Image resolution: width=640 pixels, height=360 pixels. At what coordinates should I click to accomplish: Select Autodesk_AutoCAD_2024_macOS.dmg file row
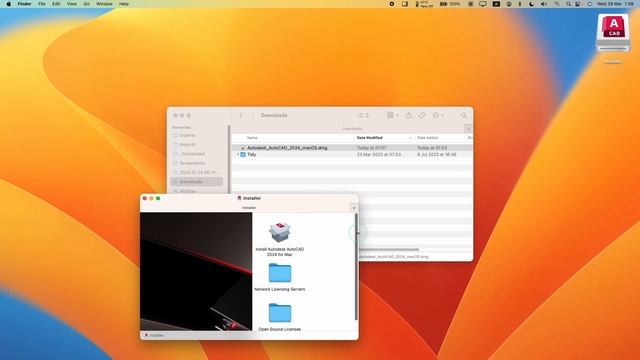coord(352,148)
